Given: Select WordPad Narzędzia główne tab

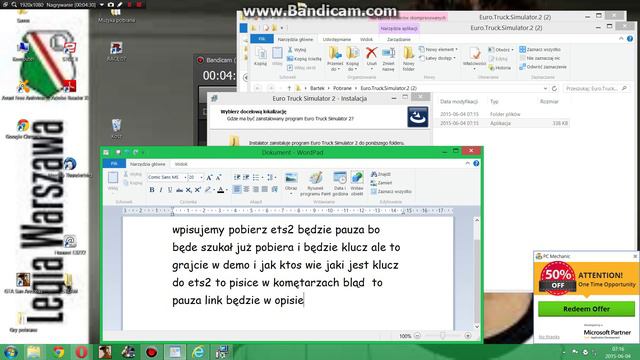Looking at the screenshot, I should point(148,164).
